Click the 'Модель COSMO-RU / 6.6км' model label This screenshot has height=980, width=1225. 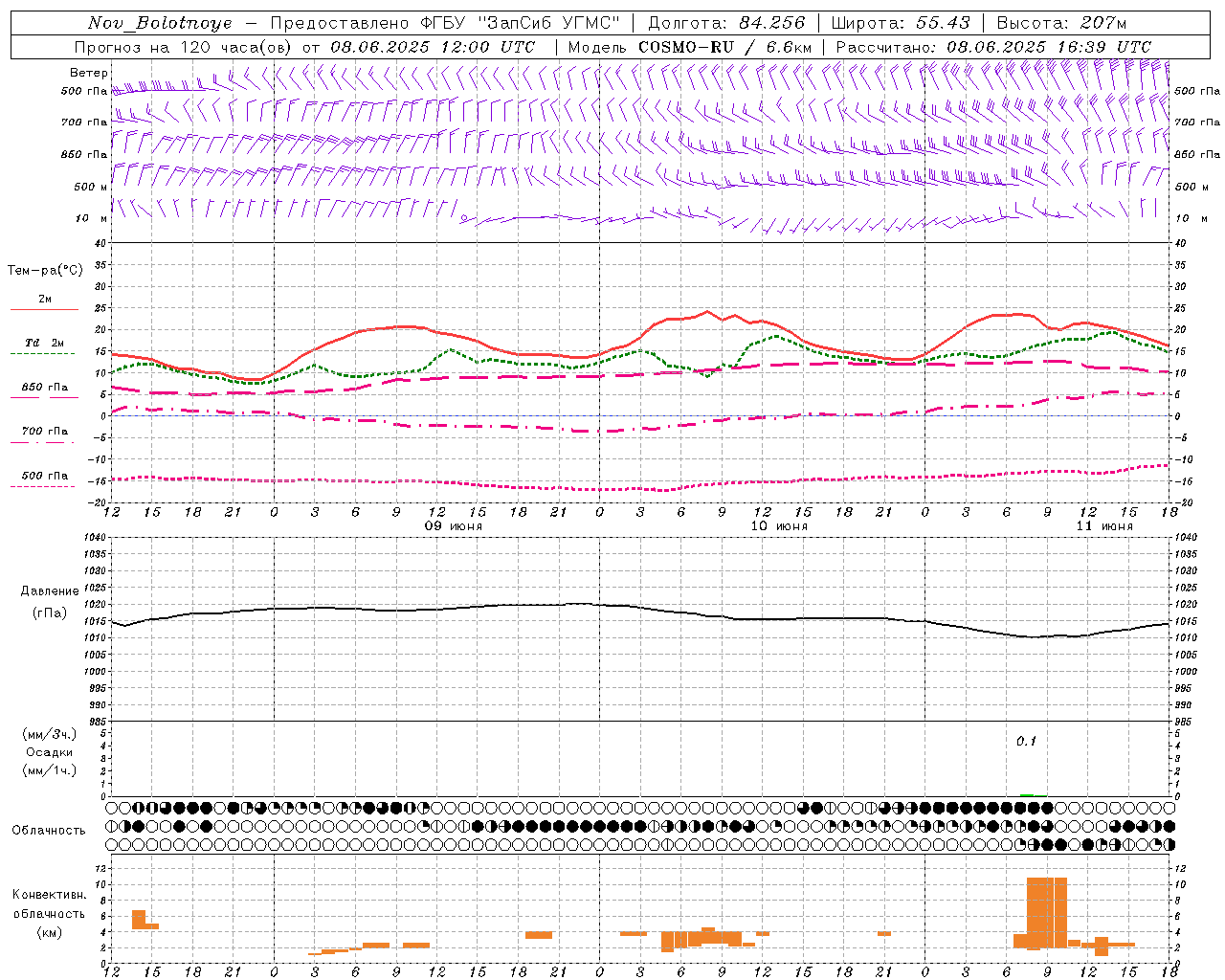(x=690, y=47)
